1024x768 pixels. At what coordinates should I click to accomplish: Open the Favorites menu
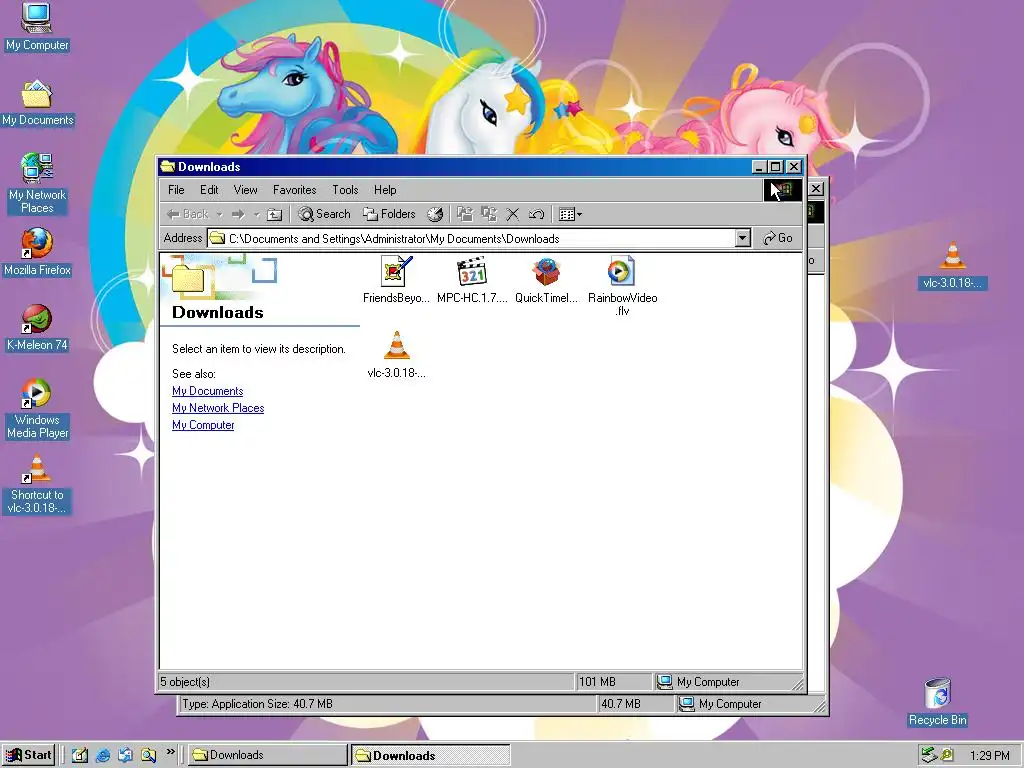[x=295, y=190]
